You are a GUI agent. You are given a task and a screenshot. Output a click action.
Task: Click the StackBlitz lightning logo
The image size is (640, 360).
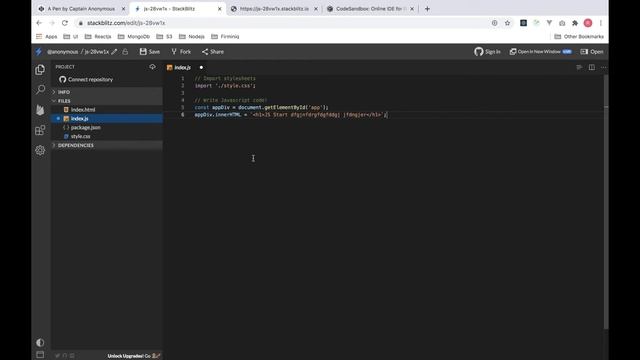pos(39,52)
